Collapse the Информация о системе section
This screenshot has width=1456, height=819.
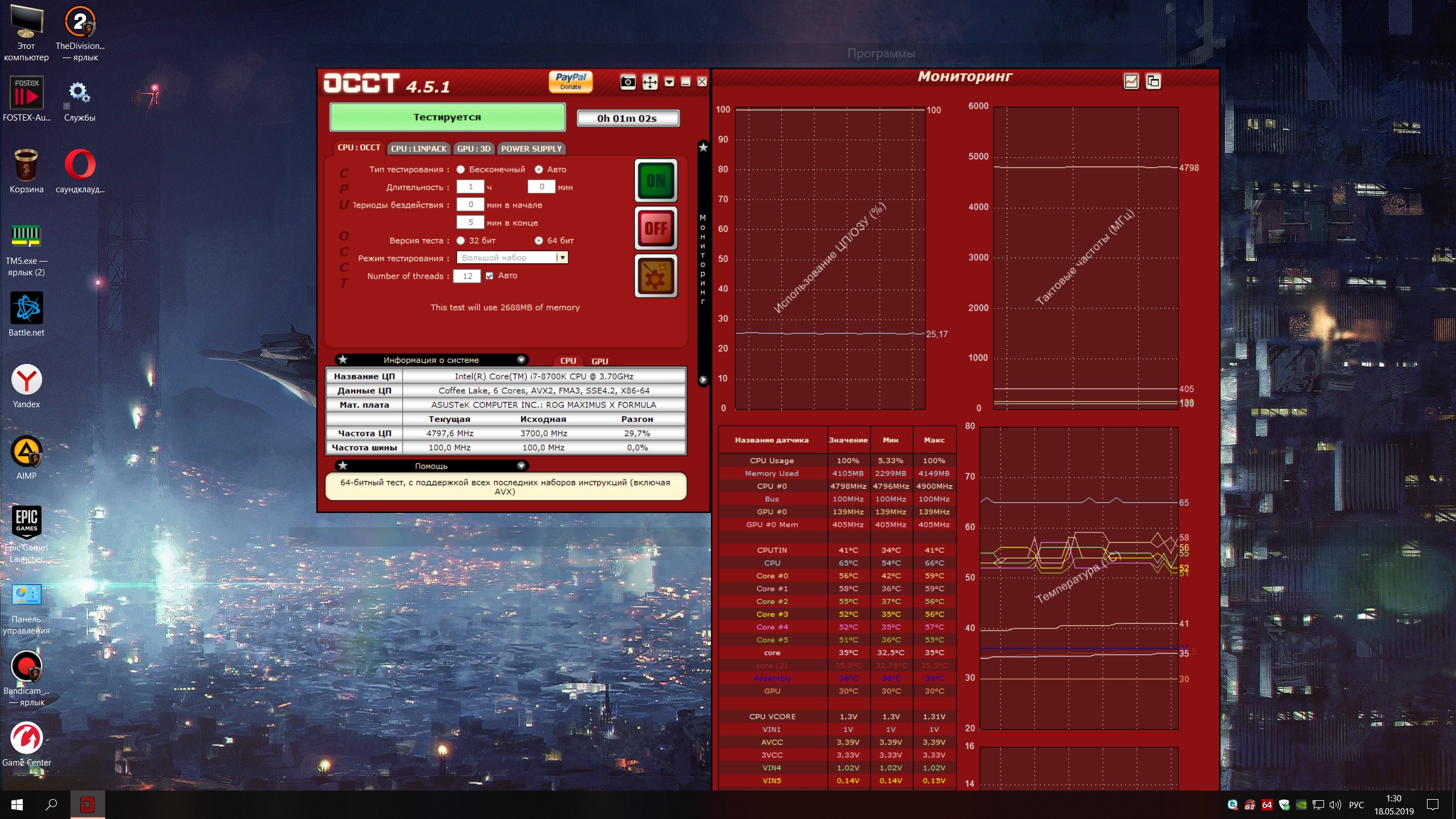520,360
